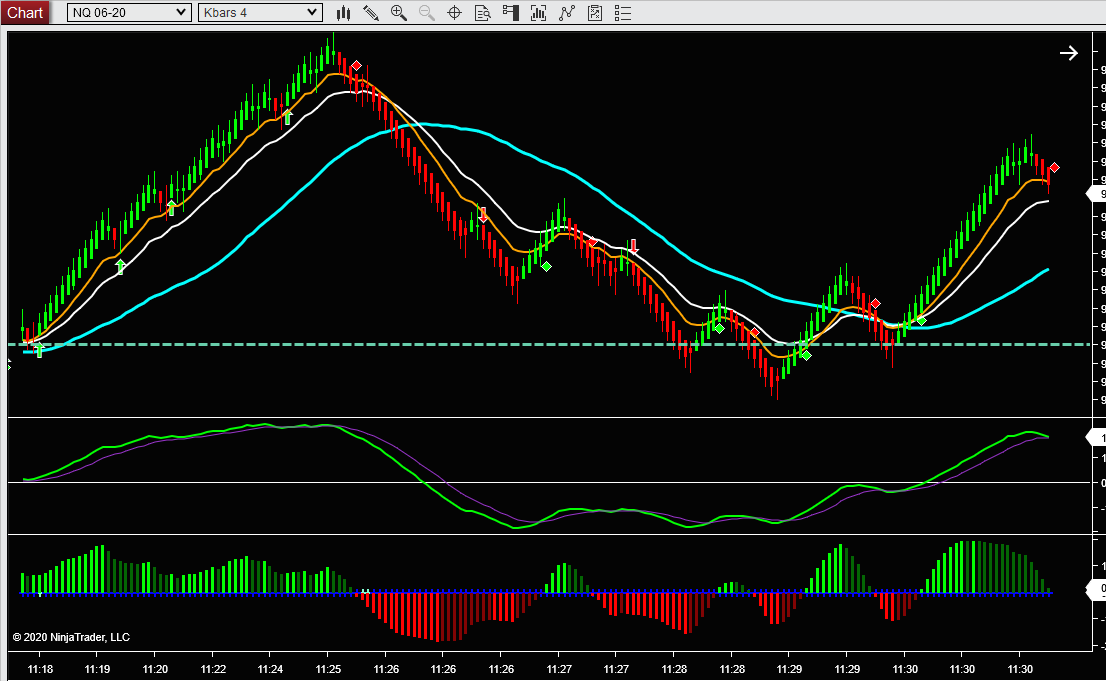
Task: Click the current price marker on price axis
Action: click(1096, 194)
